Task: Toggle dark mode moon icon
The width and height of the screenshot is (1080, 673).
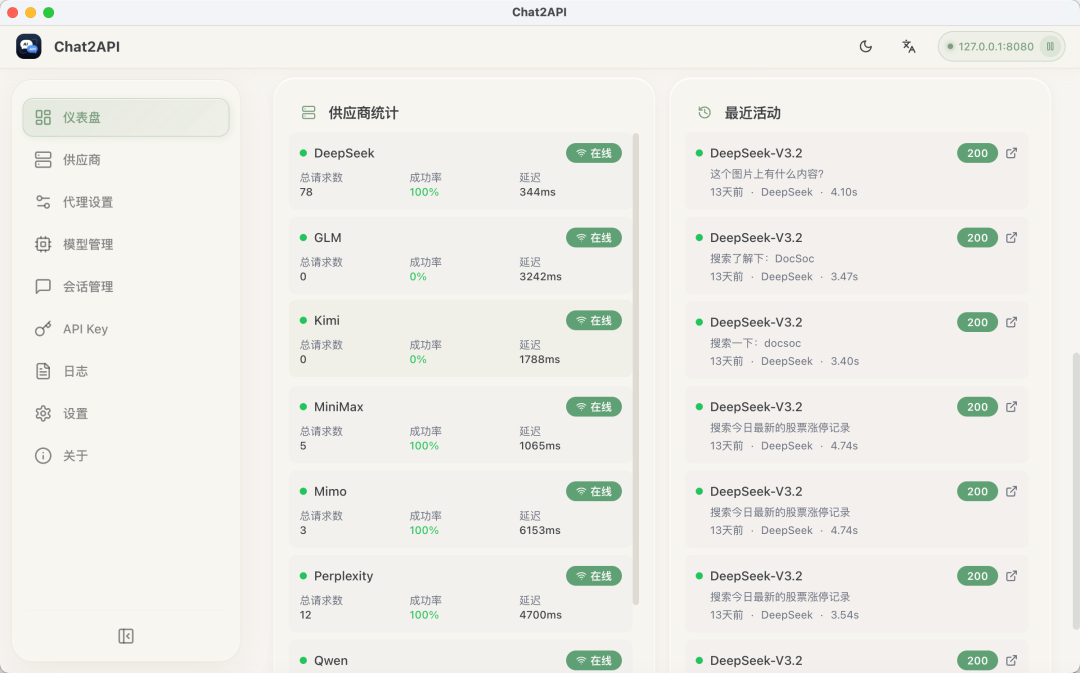Action: pos(866,46)
